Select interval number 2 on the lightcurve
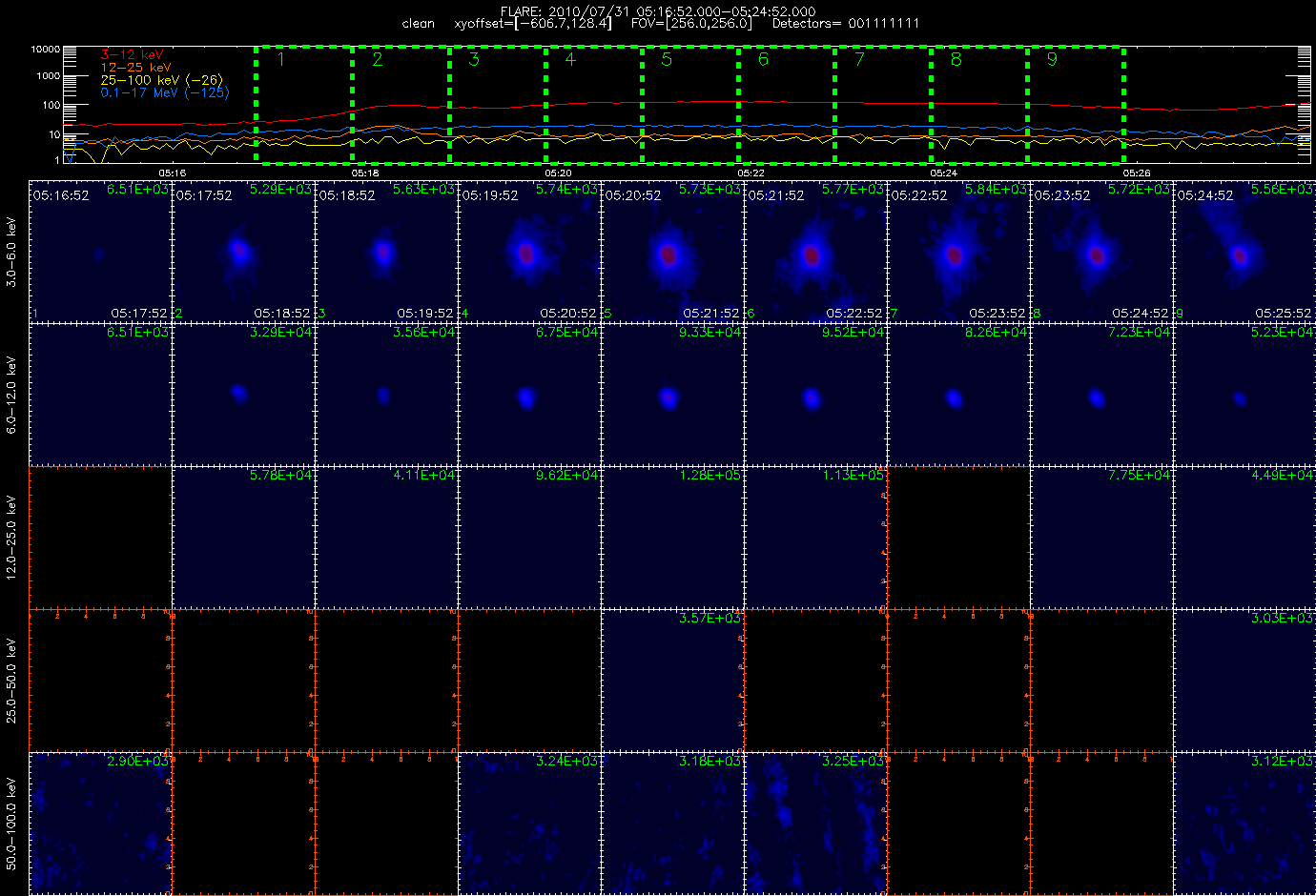The height and width of the screenshot is (896, 1316). coord(378,60)
